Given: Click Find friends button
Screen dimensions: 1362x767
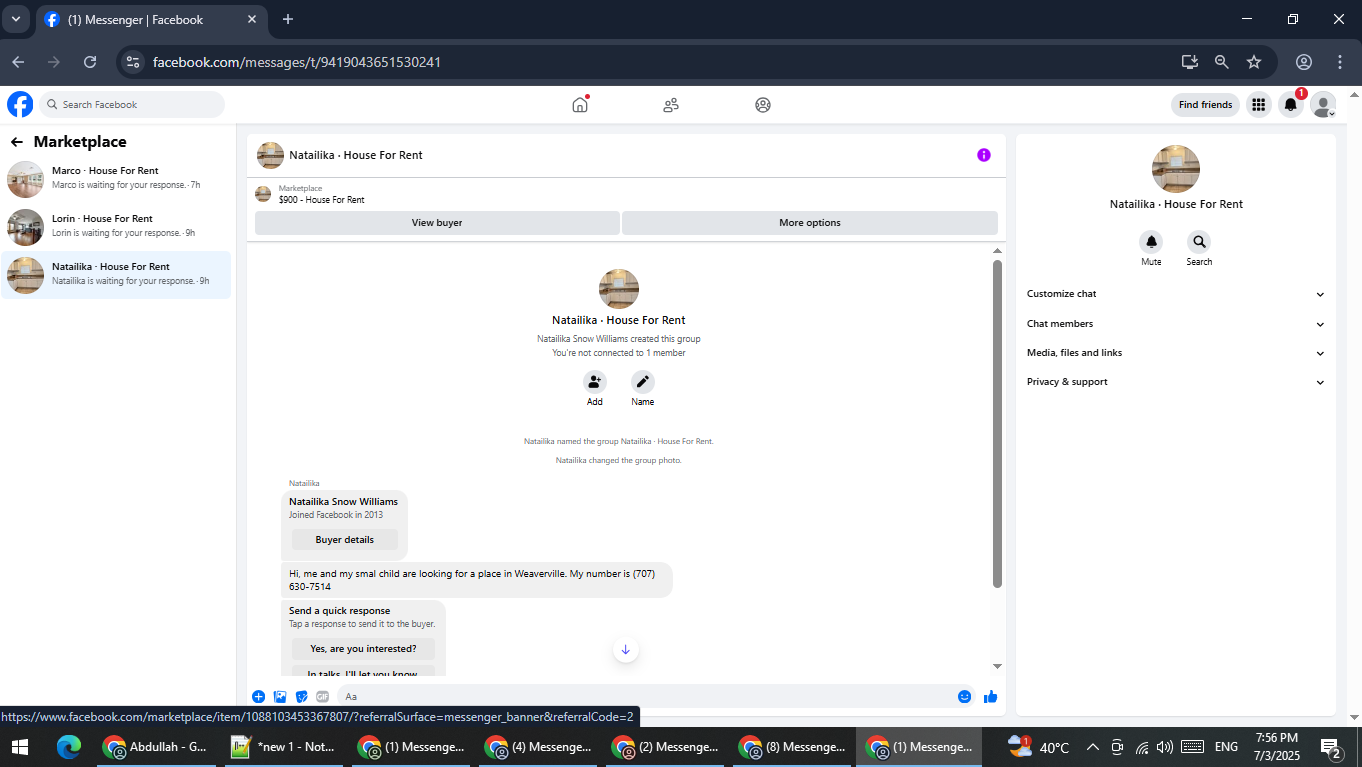Looking at the screenshot, I should (1205, 105).
